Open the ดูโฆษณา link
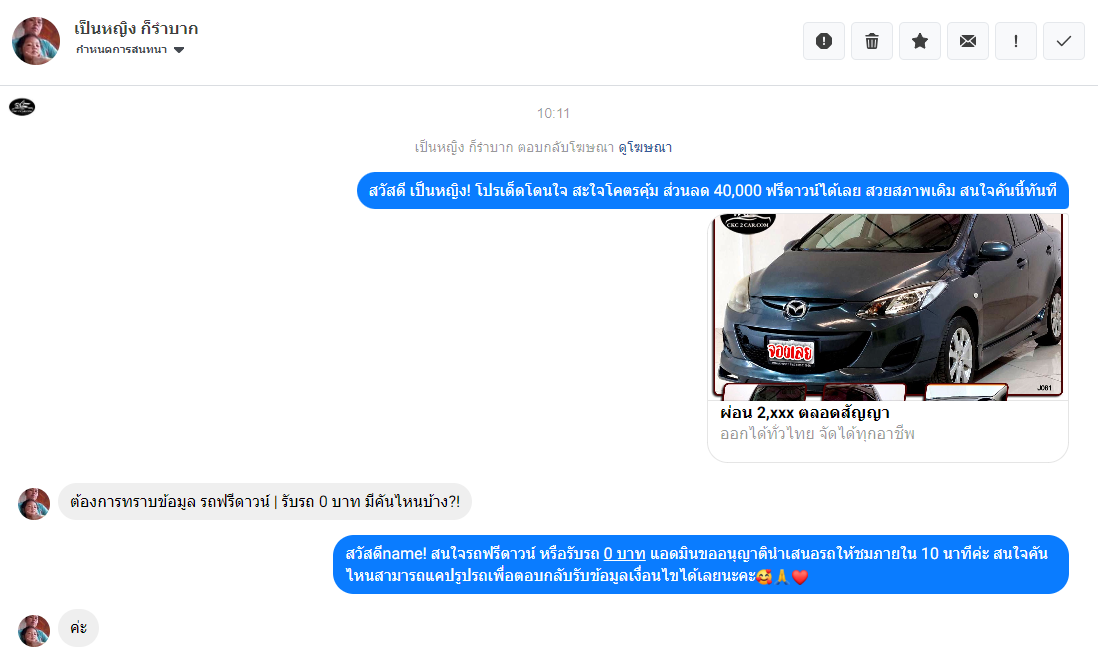1098x657 pixels. pos(645,147)
